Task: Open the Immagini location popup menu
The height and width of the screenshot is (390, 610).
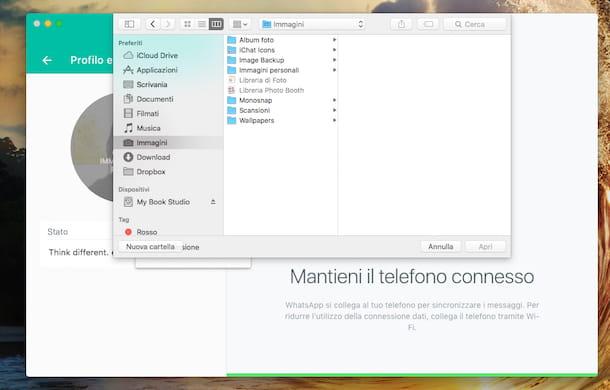Action: [x=313, y=24]
